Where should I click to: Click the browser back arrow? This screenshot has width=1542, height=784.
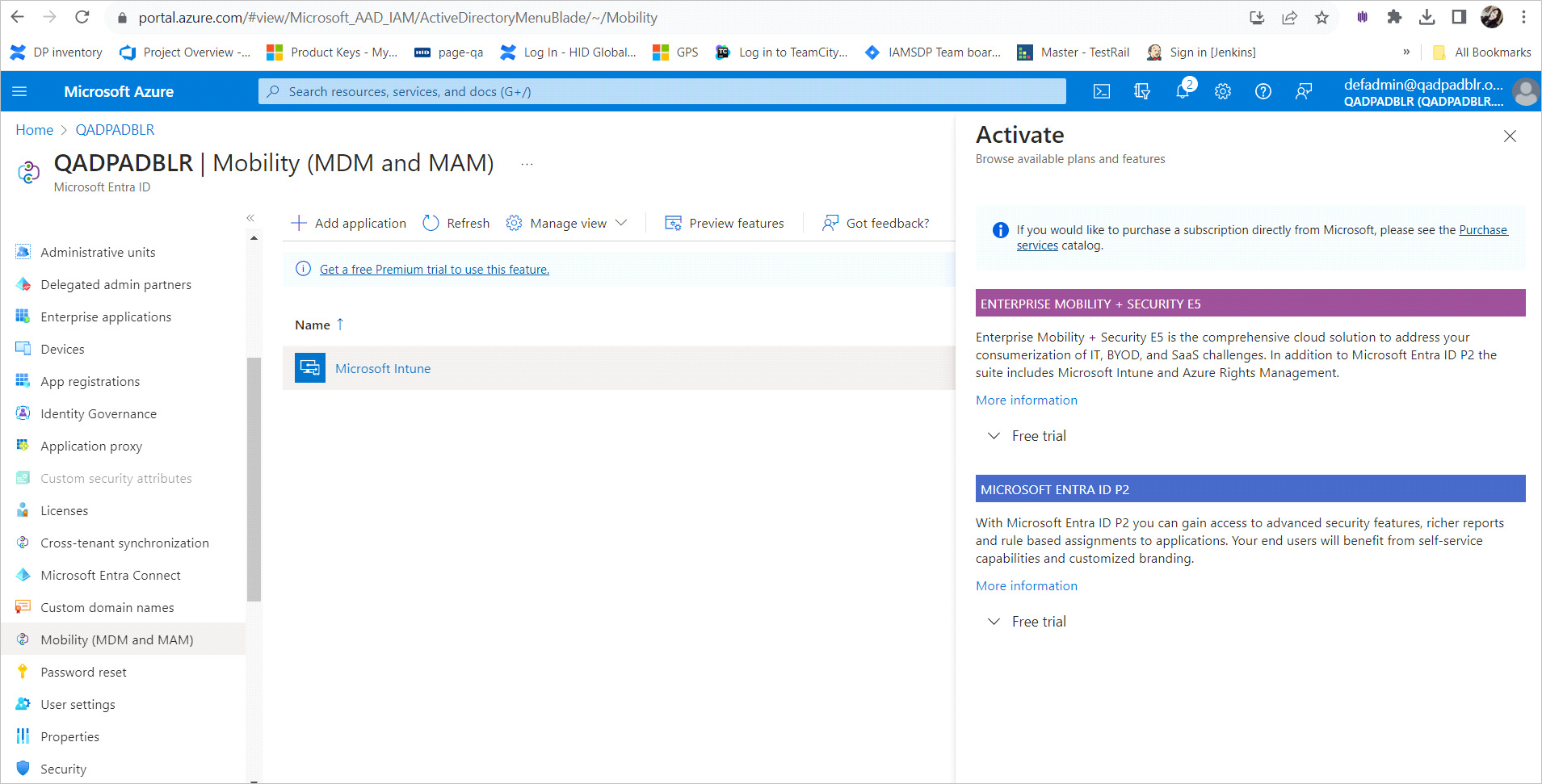18,17
